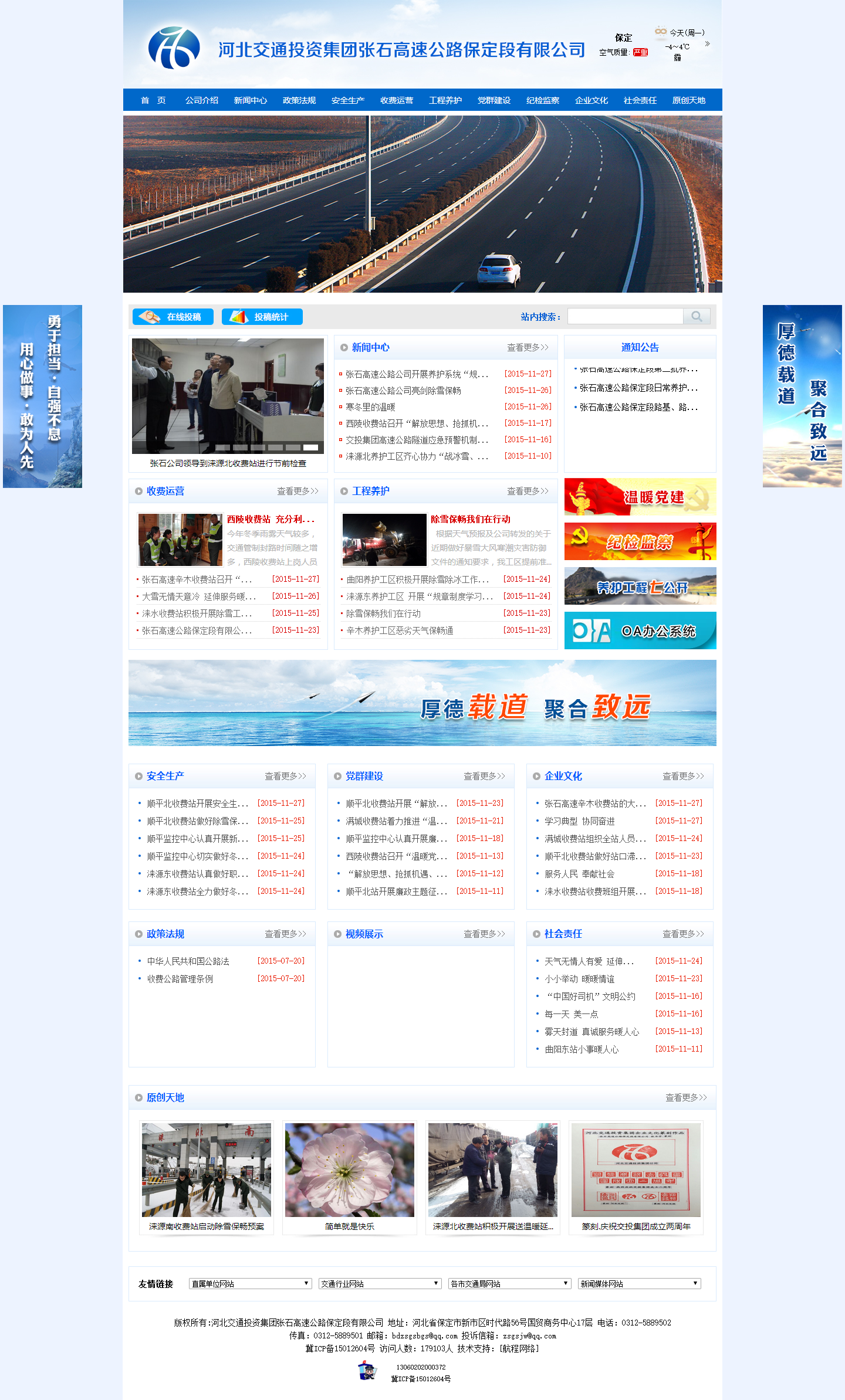This screenshot has height=1400, width=845.
Task: Click the weather widget next arrow
Action: point(708,44)
